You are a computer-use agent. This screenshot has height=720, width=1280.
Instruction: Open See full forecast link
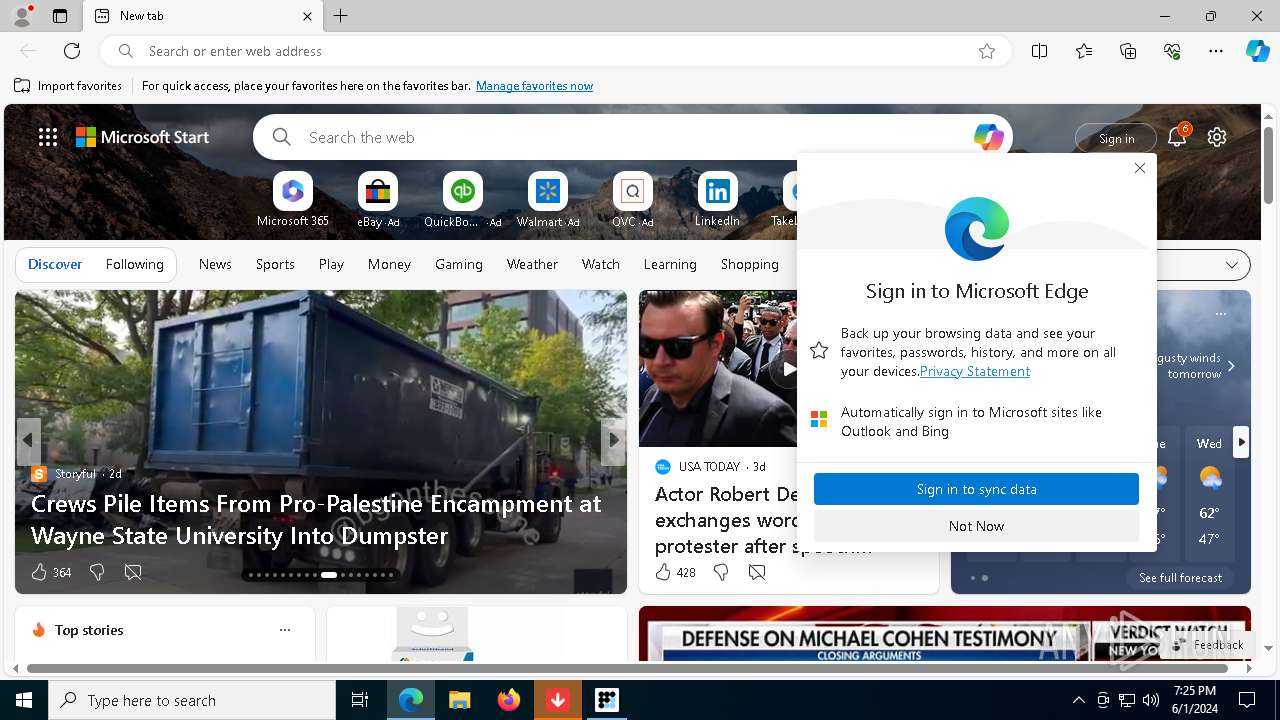(1180, 578)
